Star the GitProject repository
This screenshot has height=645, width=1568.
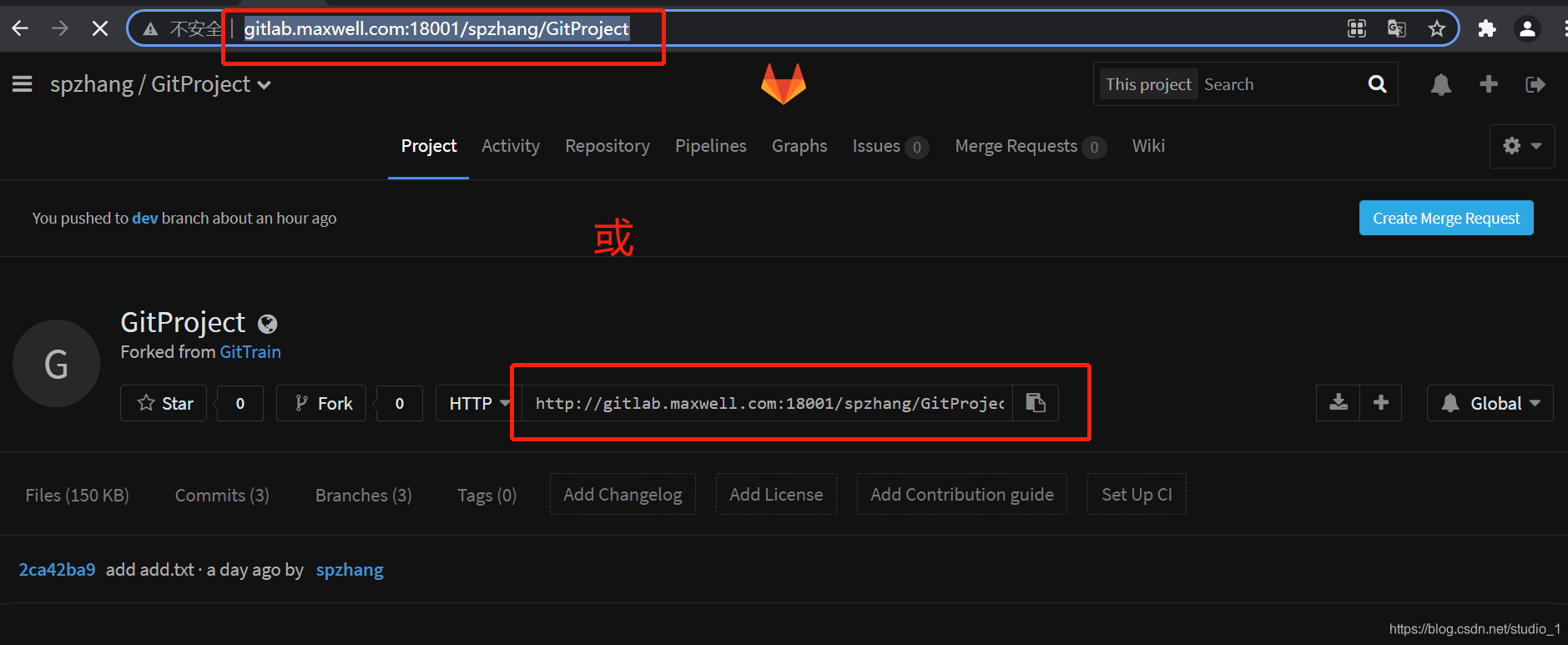[x=164, y=403]
